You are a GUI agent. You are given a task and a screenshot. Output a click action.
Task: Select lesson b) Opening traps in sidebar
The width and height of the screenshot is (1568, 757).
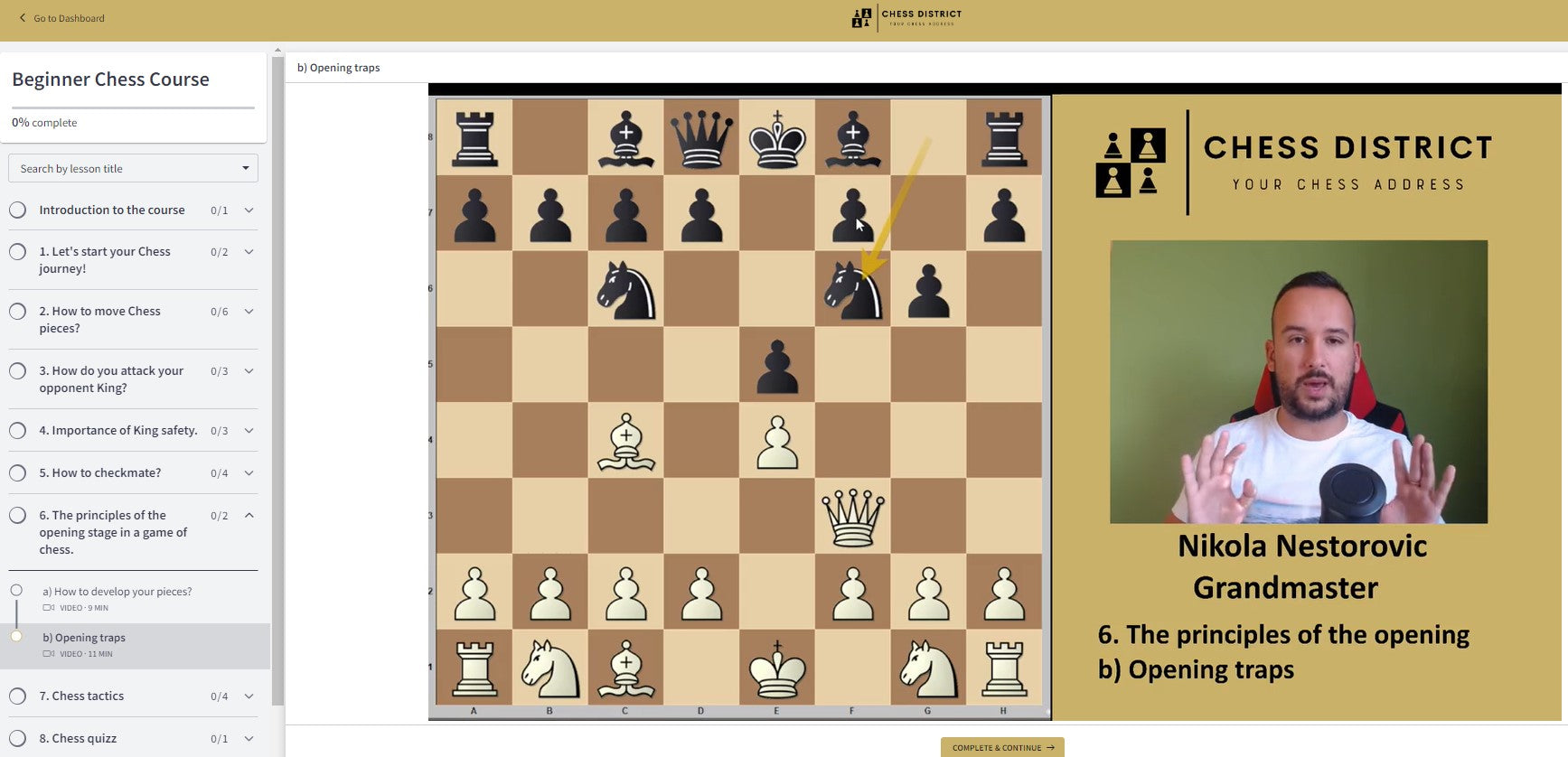(x=136, y=646)
